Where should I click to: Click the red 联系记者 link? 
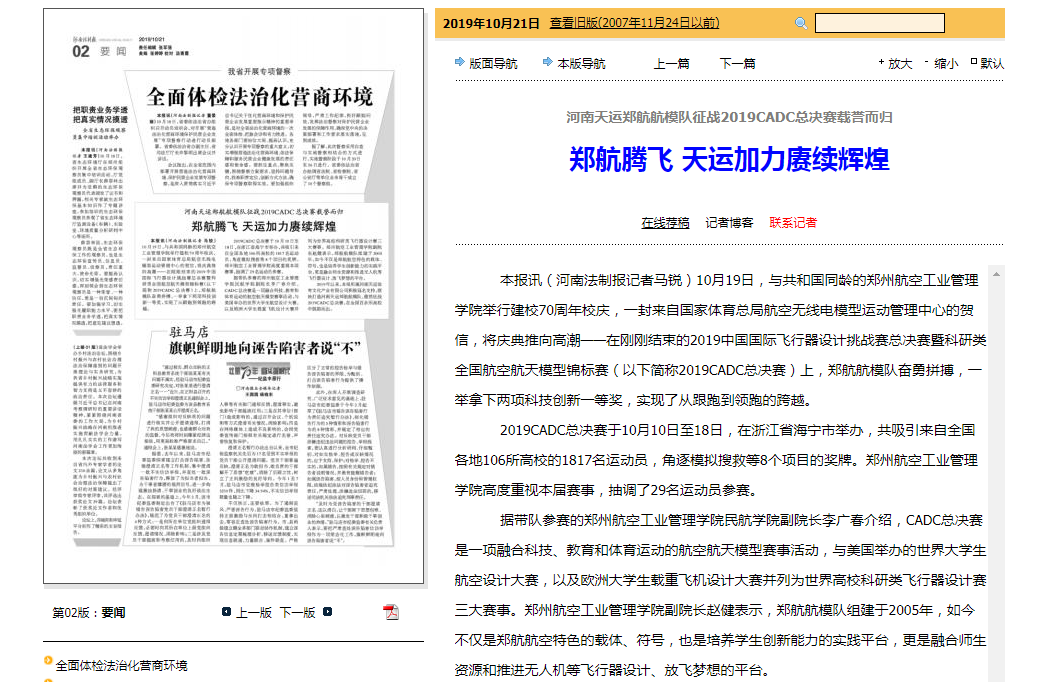[793, 222]
